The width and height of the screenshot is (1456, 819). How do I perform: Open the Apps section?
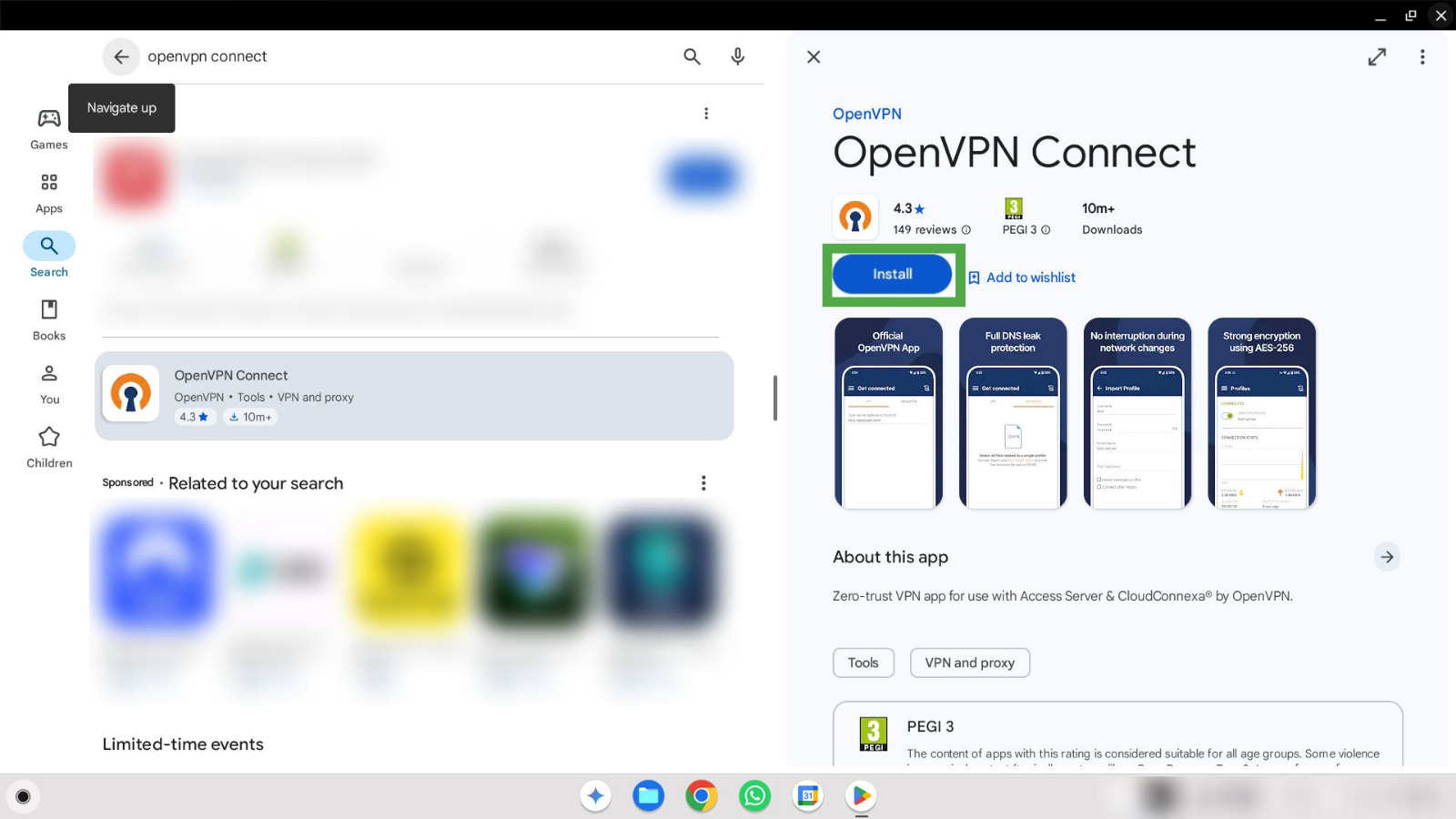pyautogui.click(x=49, y=193)
